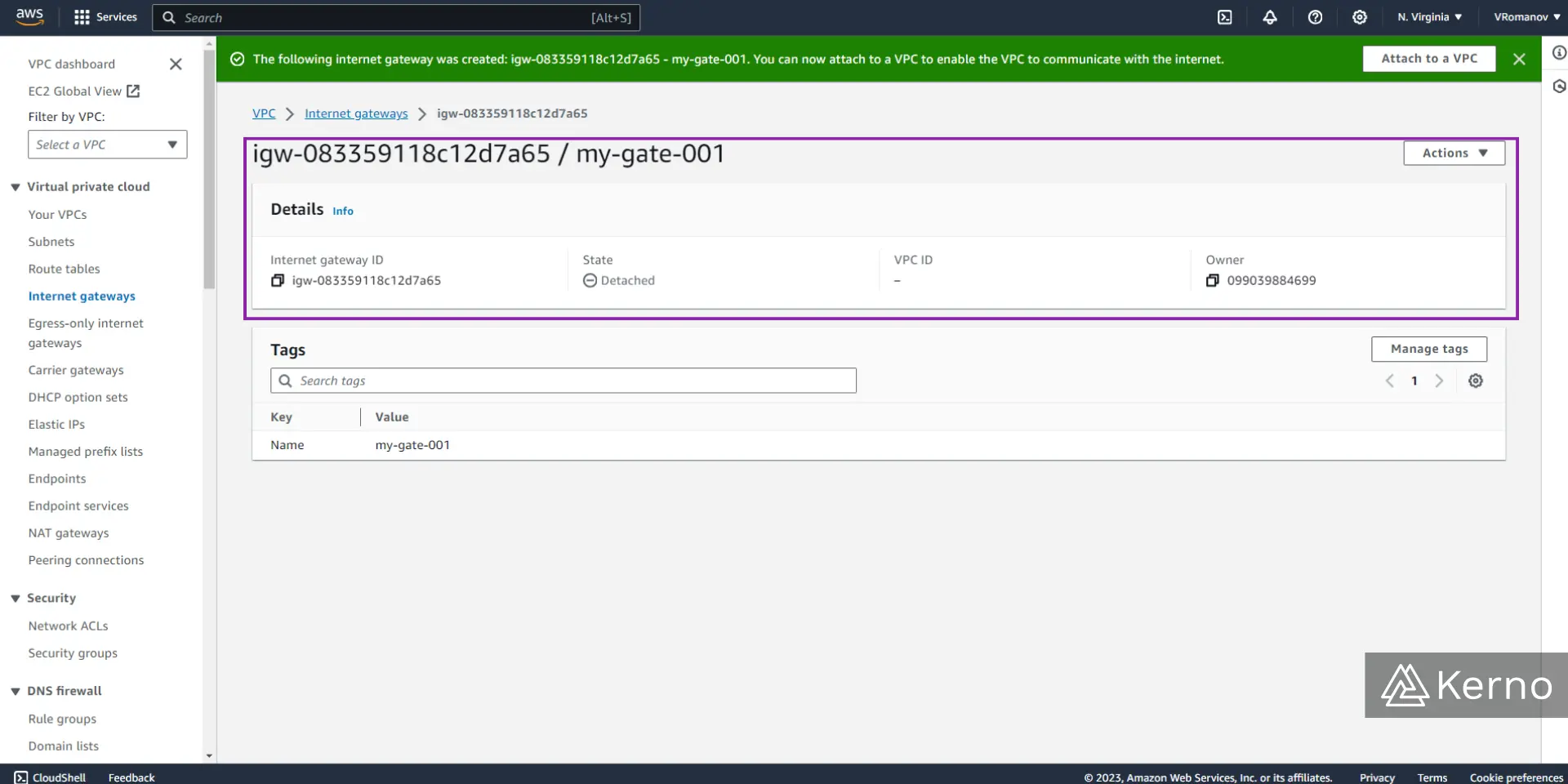Open Rule groups in sidebar
1568x784 pixels.
62,719
